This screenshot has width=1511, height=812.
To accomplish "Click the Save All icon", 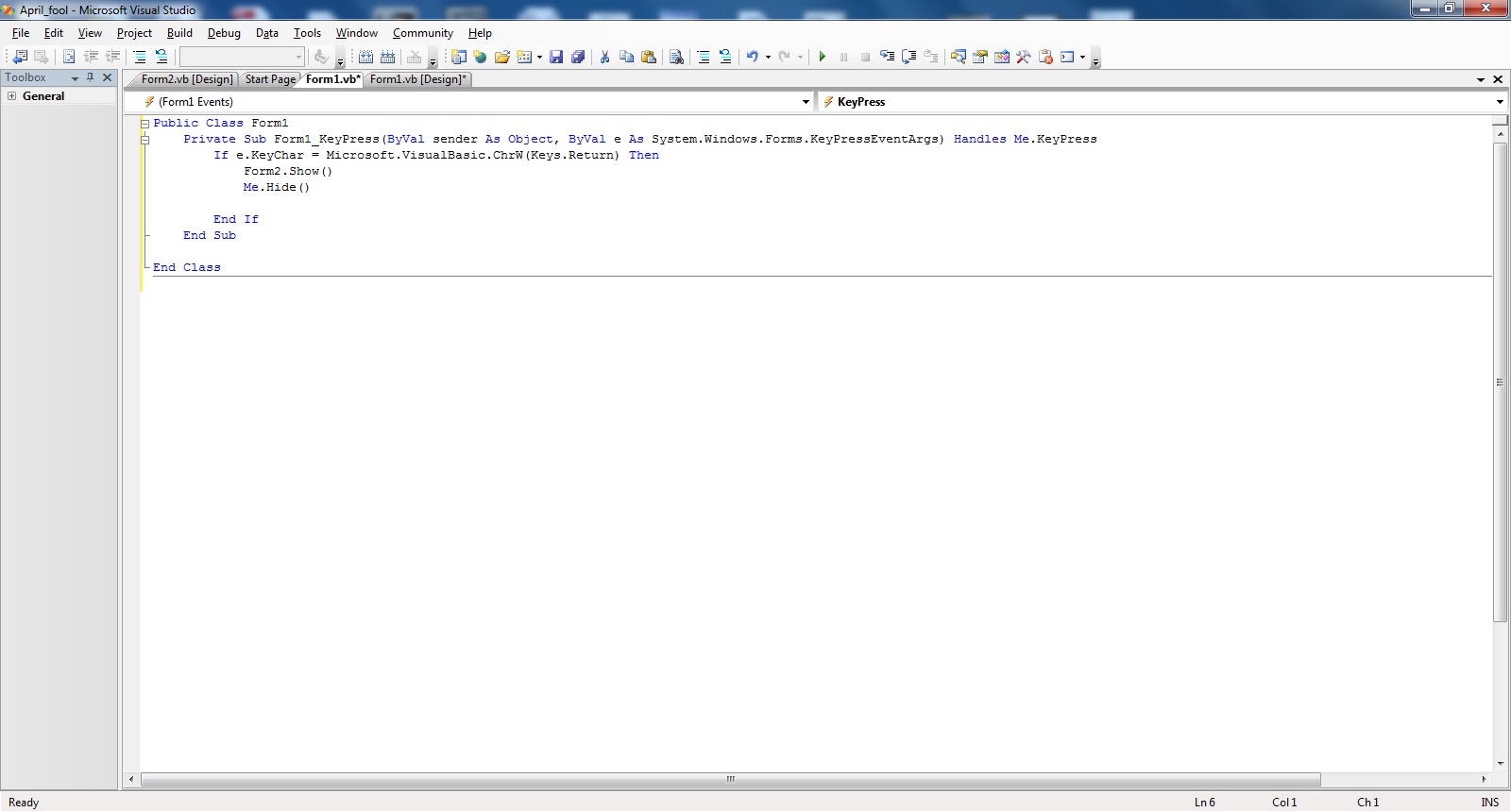I will [x=578, y=57].
